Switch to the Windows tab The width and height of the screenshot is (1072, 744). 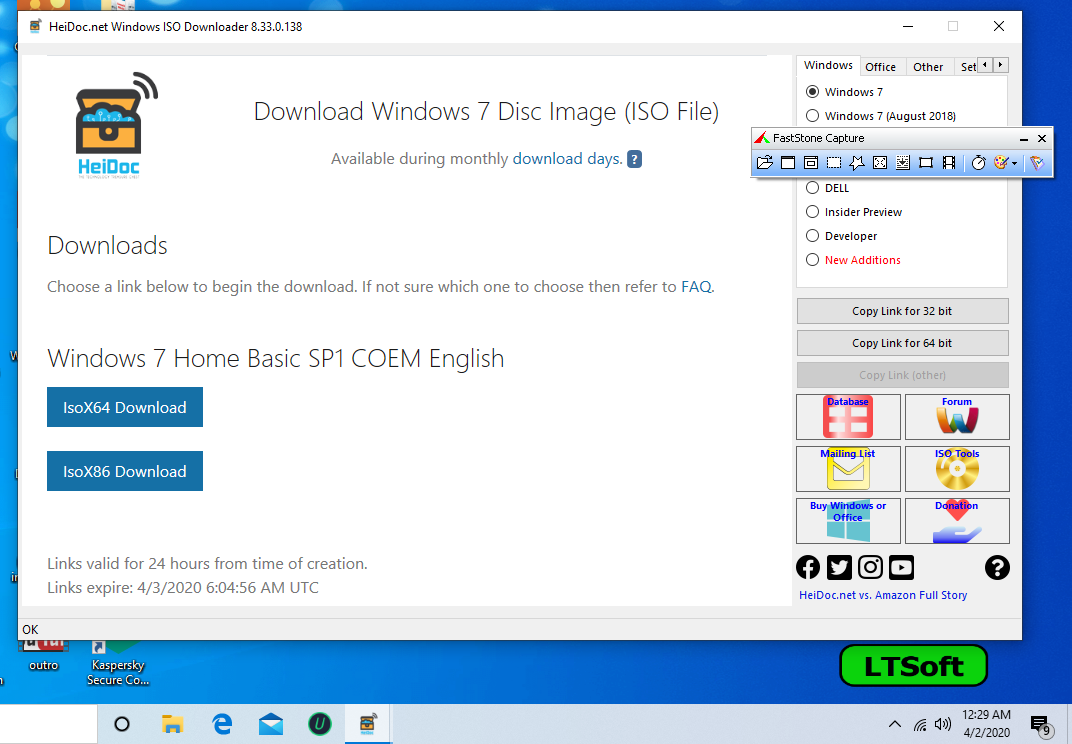pos(828,66)
